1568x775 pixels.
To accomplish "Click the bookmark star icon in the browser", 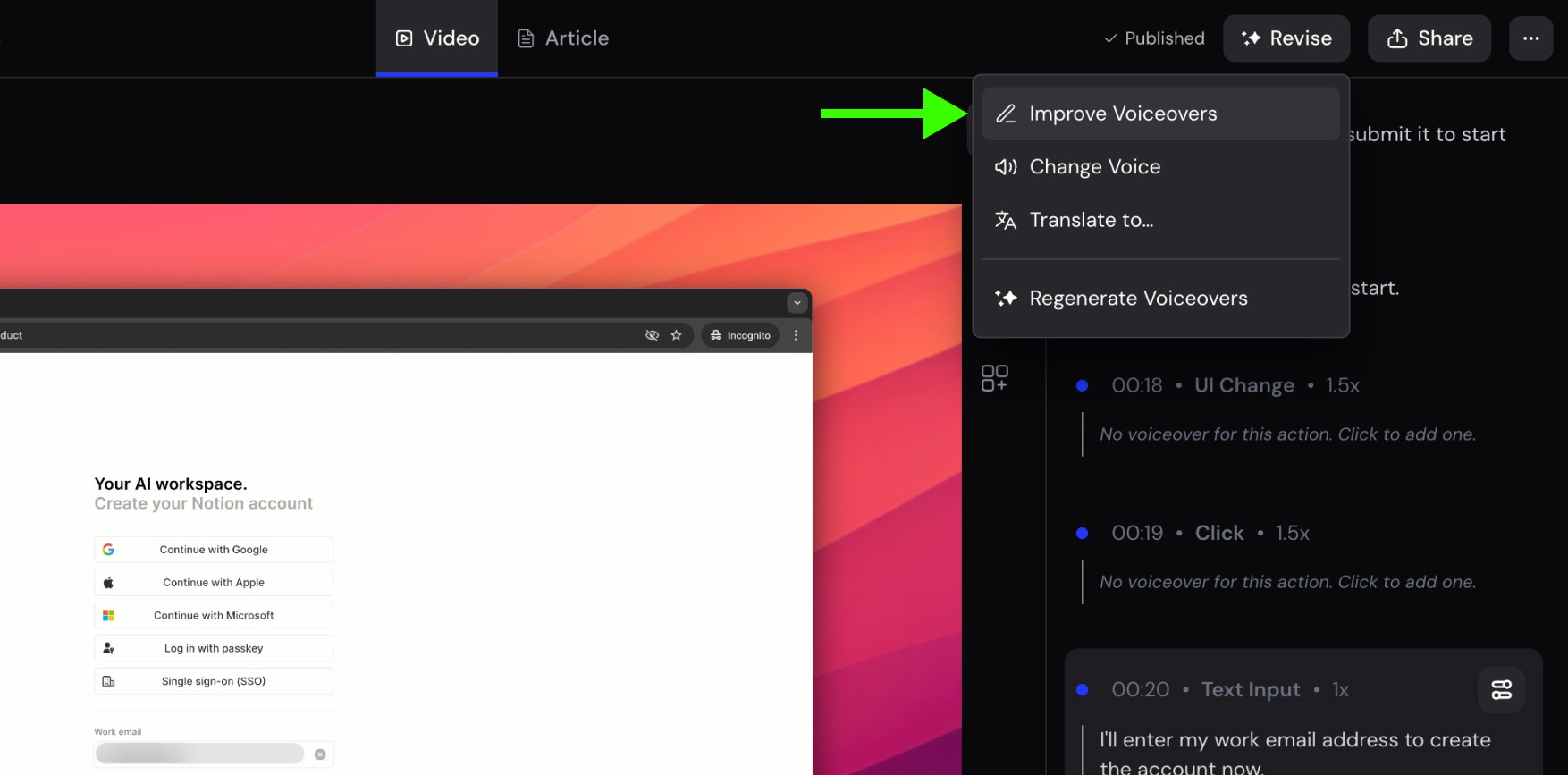I will [676, 335].
